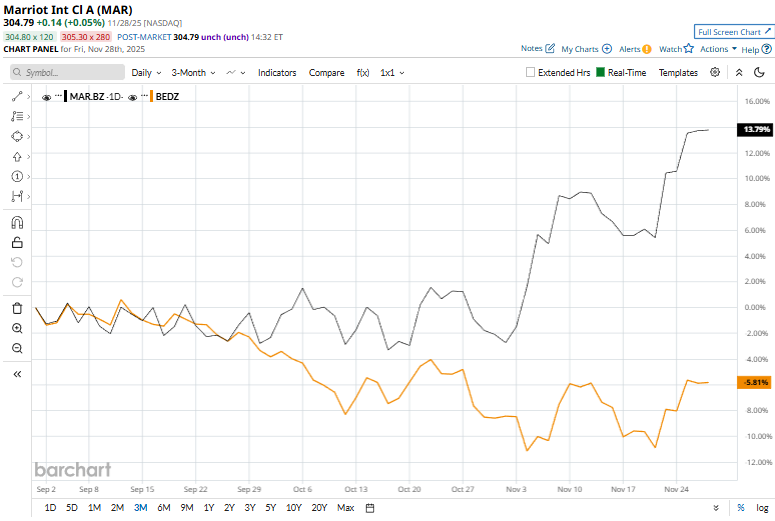Expand the bottom panel double chevron
Screen dimensions: 775x521
716,508
